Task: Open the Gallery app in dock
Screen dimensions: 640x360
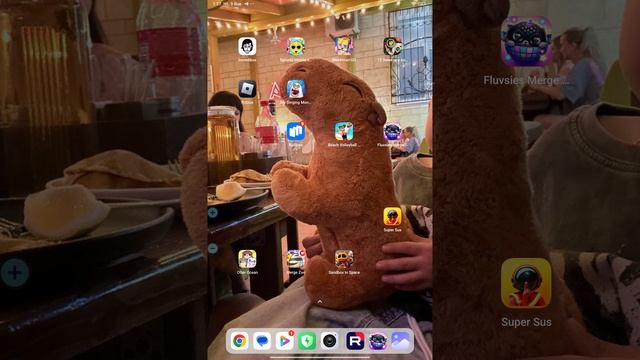Action: click(400, 341)
